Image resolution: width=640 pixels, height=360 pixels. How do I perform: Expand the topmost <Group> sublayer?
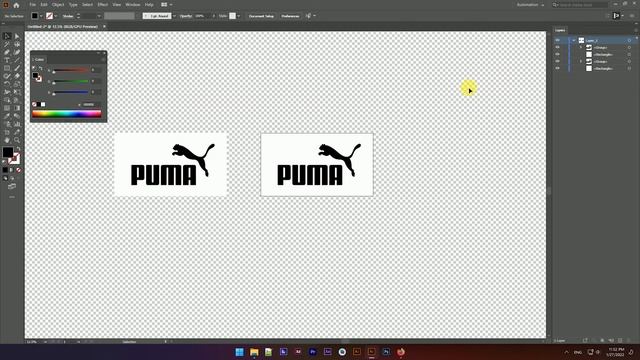click(x=581, y=47)
